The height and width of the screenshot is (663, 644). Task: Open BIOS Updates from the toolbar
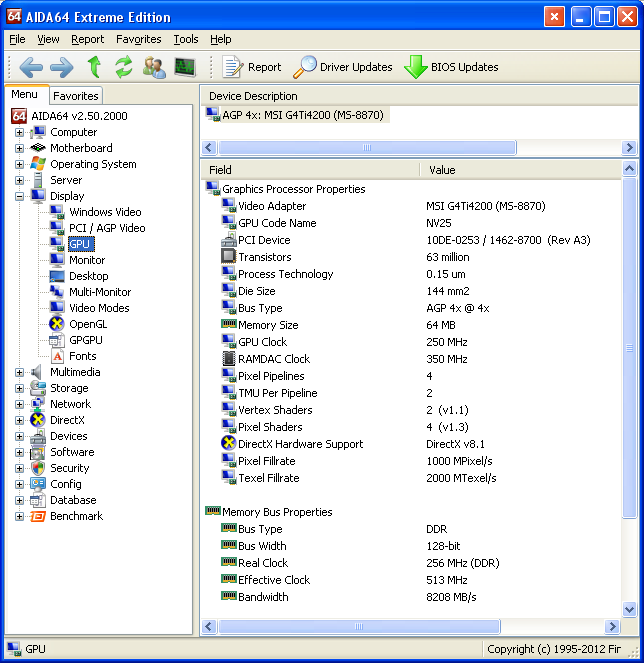[451, 67]
